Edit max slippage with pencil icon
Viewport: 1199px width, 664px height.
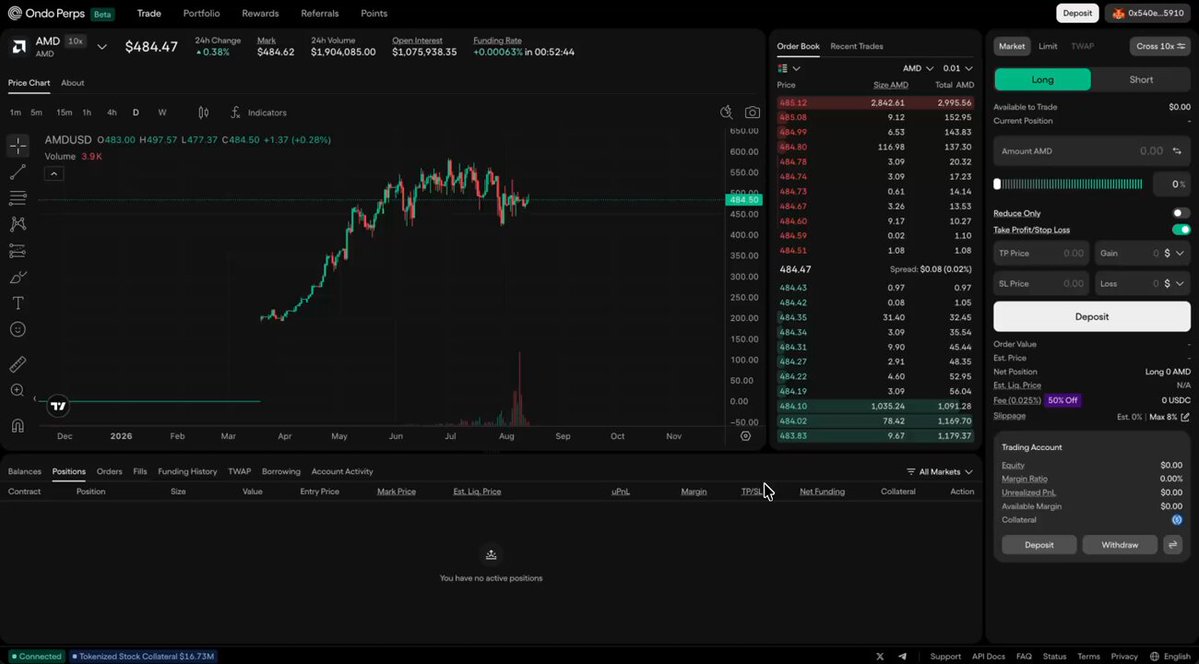coord(1185,417)
